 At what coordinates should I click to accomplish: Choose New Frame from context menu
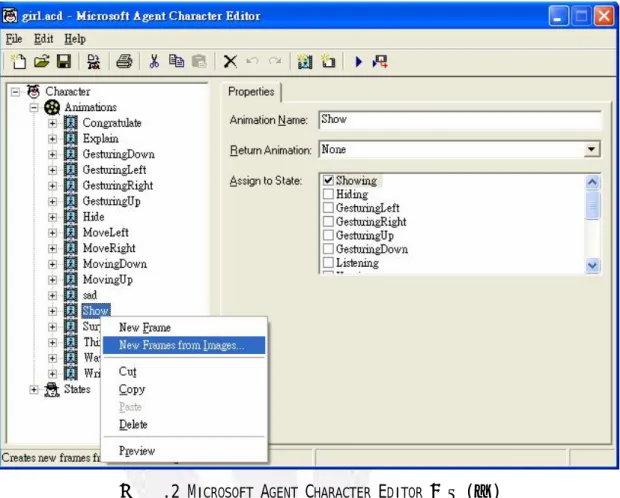(184, 328)
